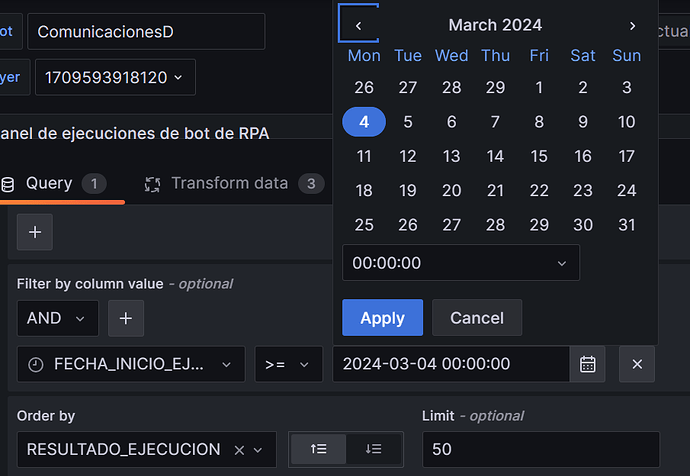Remove the FECHA_INICIO filter with X
690x476 pixels.
(637, 364)
